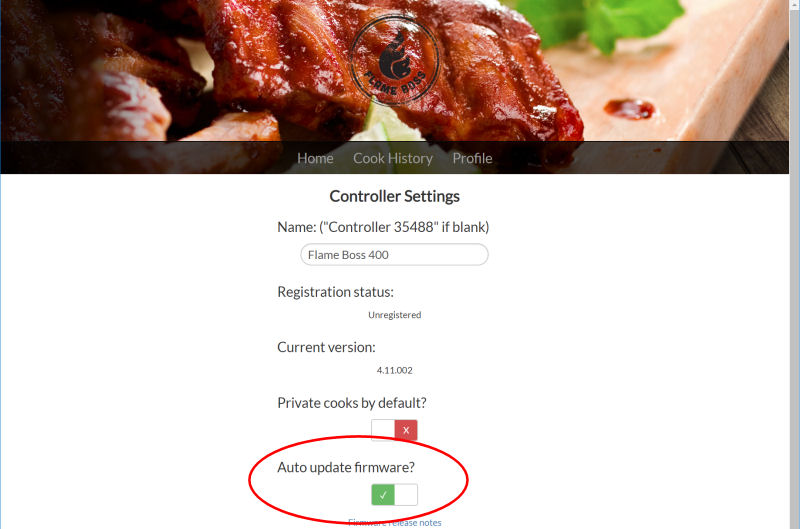Go to Cook History page

(x=393, y=158)
